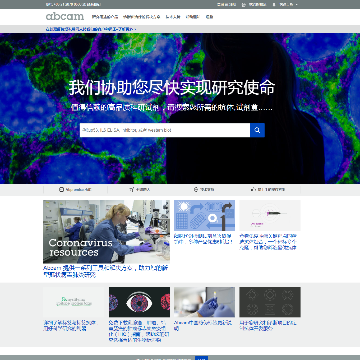Click the third quick-links strip icon
Screen dimensions: 360x360
(196, 189)
